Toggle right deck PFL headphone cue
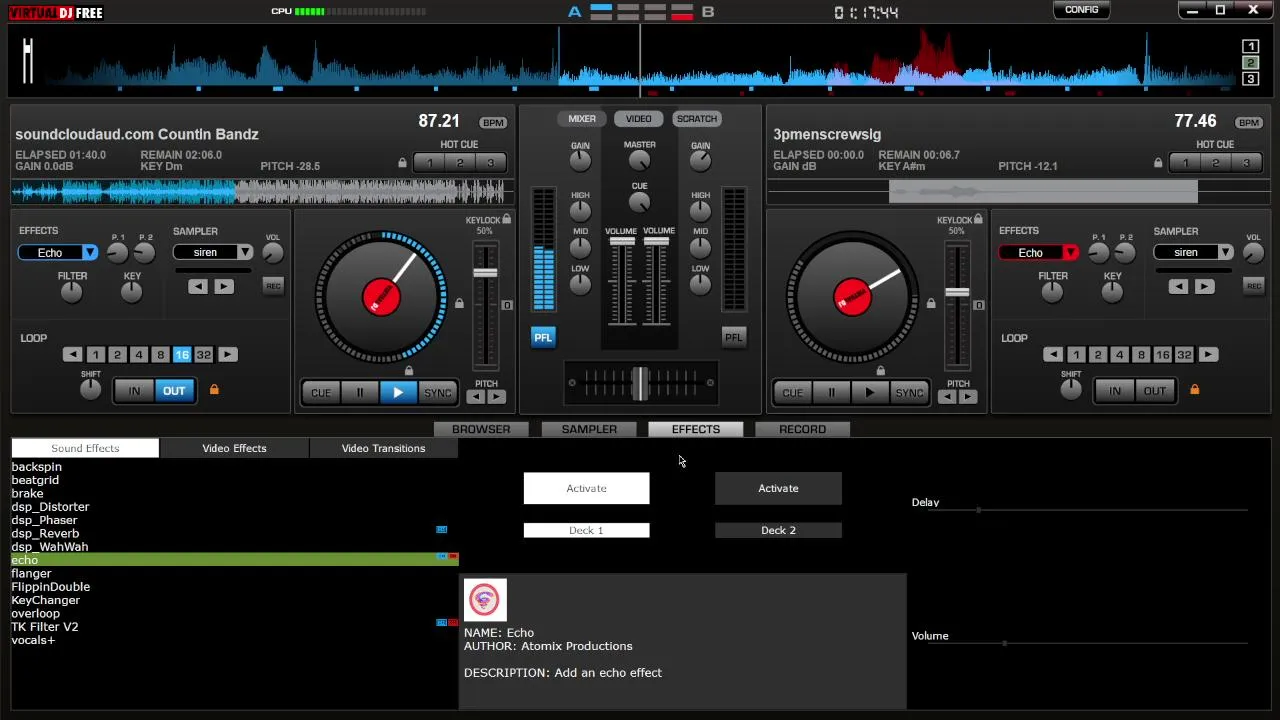This screenshot has width=1280, height=720. [x=733, y=338]
